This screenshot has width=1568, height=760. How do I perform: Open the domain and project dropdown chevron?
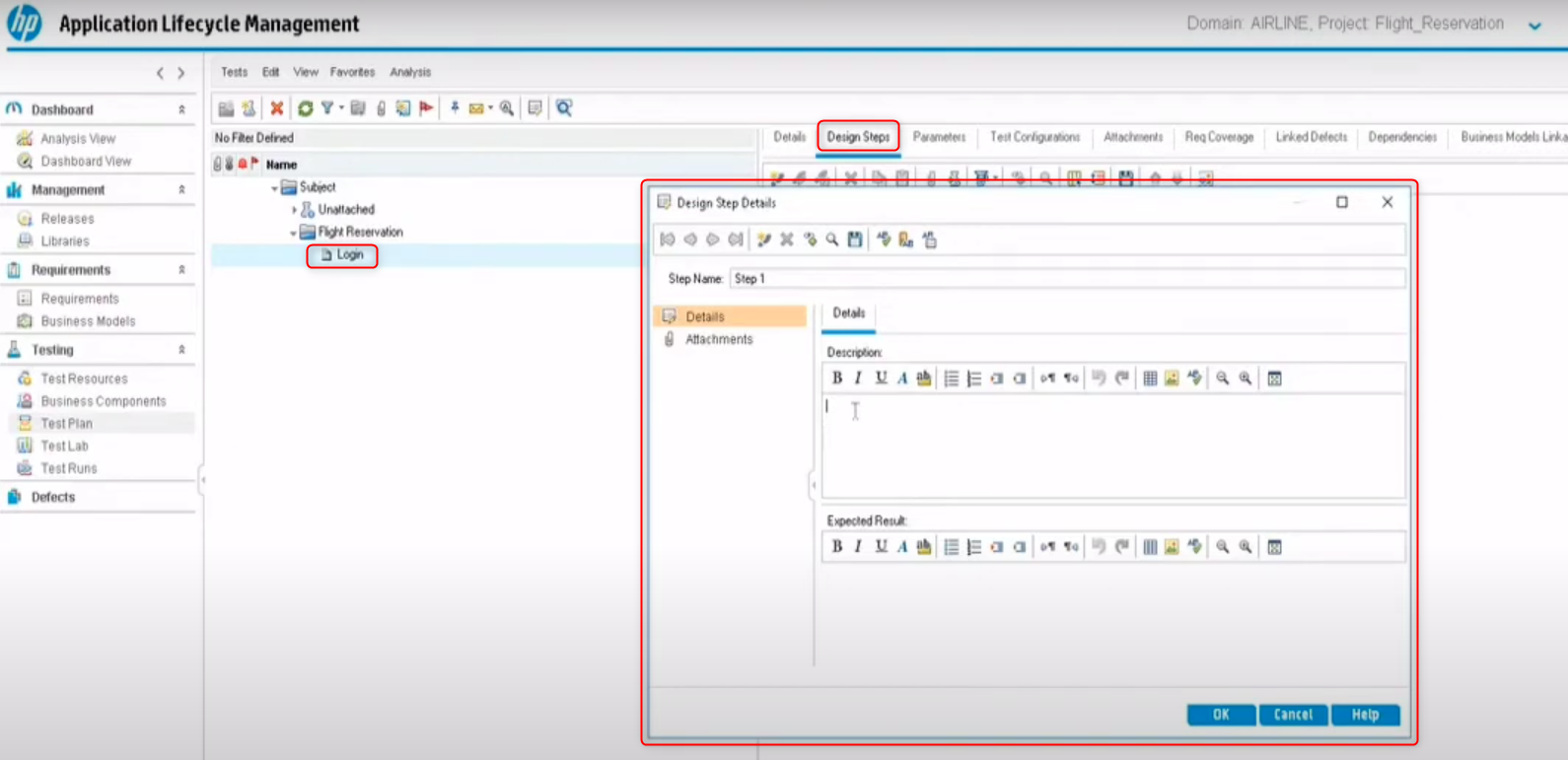(x=1534, y=26)
